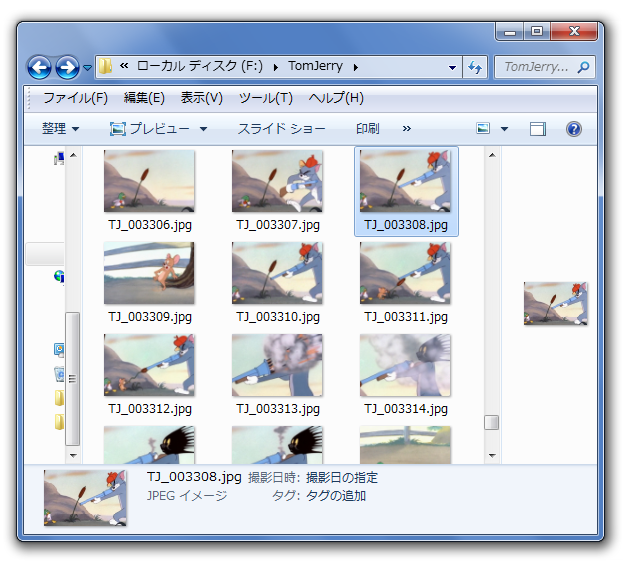Viewport: 630px width, 580px height.
Task: Expand the address bar history dropdown
Action: coord(452,67)
